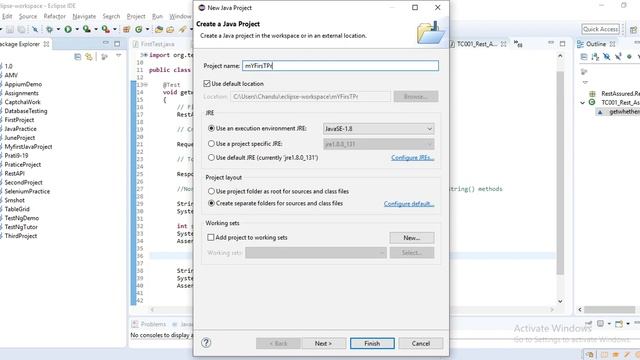Click the Debug bug icon in the toolbar
Viewport: 640px width, 360px height.
pyautogui.click(x=49, y=29)
